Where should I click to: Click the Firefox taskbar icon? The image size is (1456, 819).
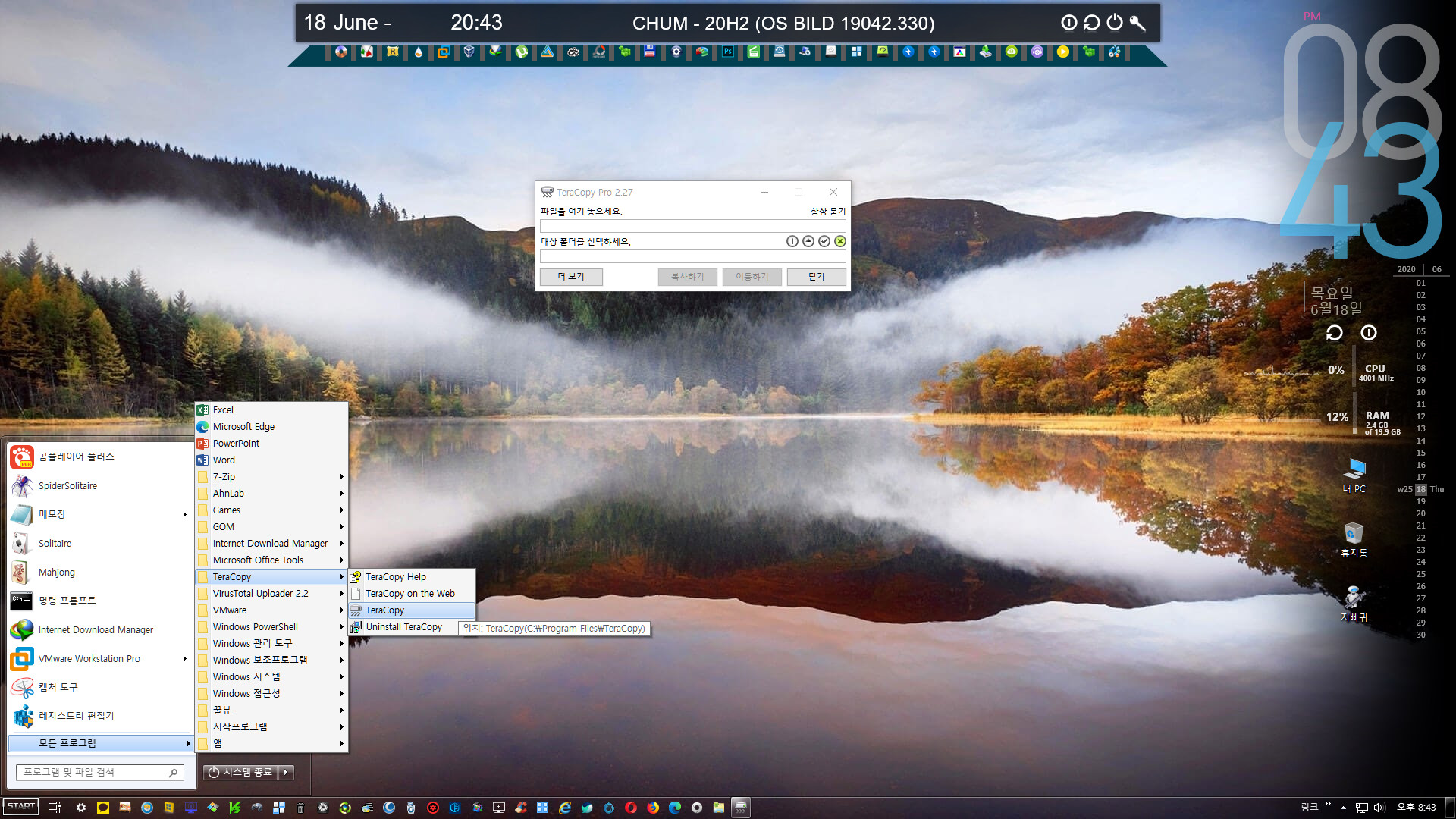click(653, 808)
